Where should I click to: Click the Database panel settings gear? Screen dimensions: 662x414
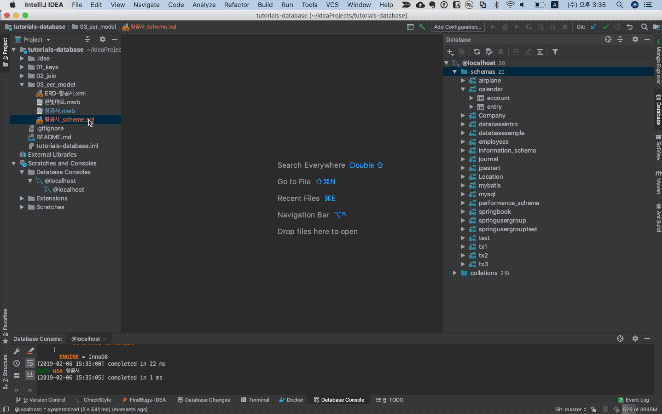click(635, 39)
